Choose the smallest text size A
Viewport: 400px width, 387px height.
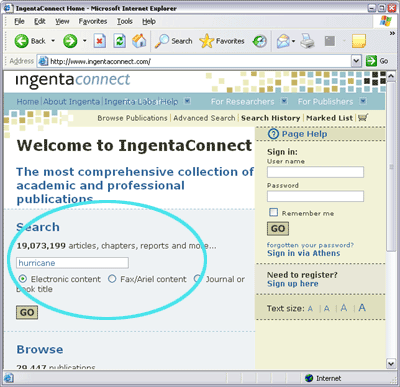(310, 309)
